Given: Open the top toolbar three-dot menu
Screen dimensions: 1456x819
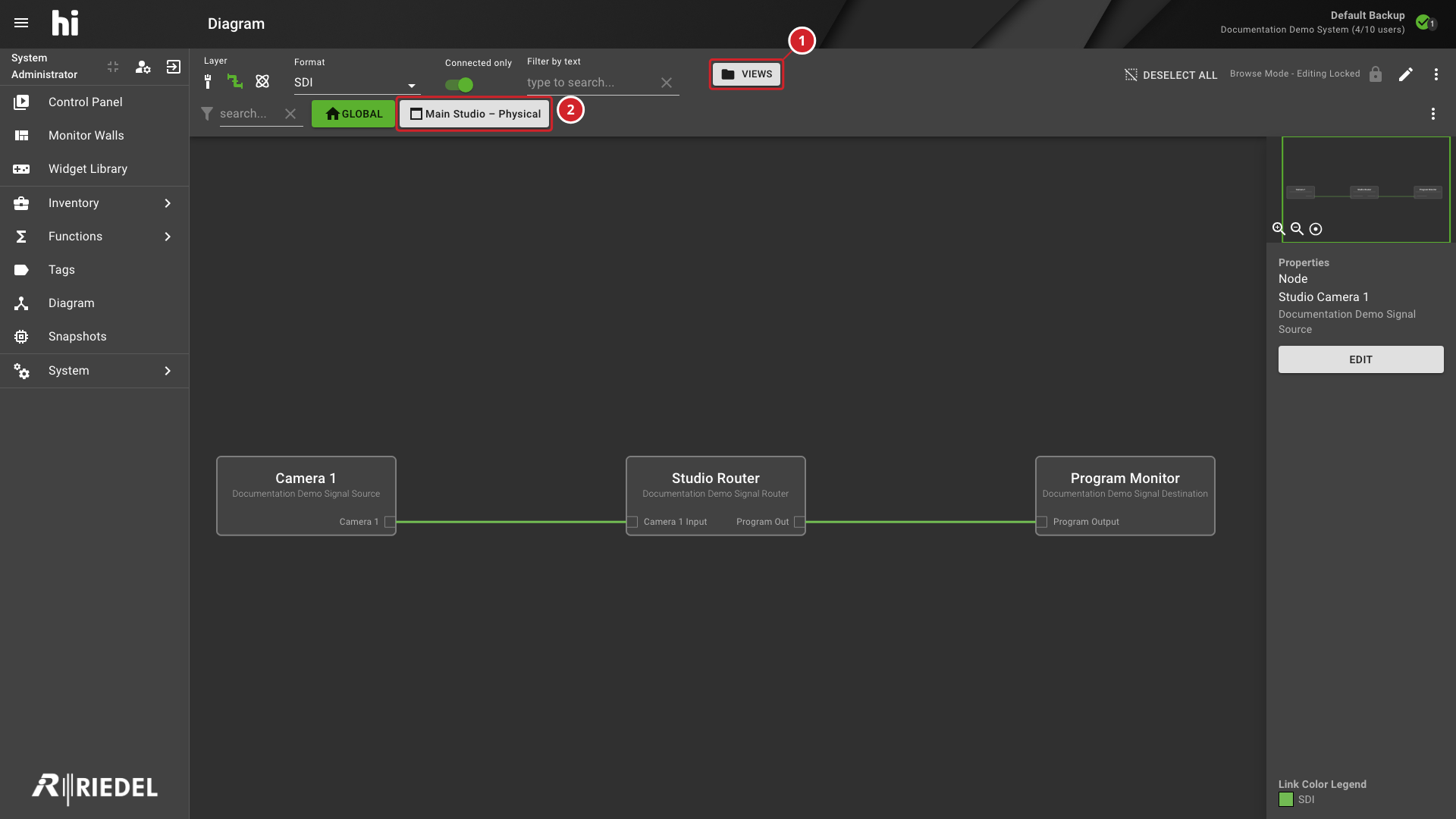Looking at the screenshot, I should click(x=1436, y=74).
